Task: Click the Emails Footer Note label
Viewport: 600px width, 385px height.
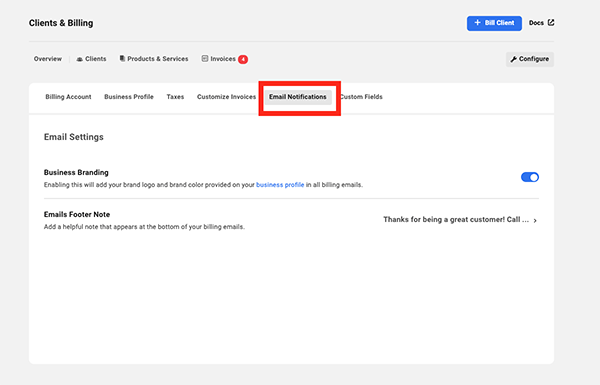Action: click(77, 215)
